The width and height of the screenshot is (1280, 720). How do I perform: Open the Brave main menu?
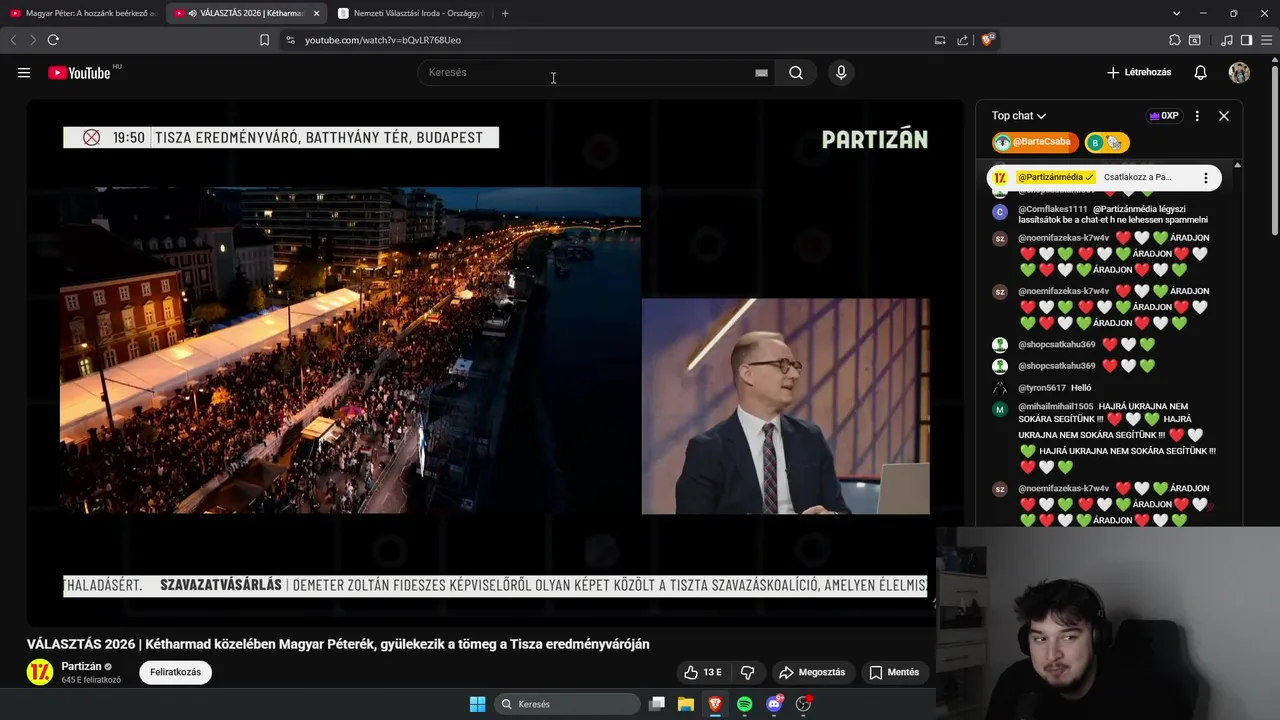(1266, 40)
